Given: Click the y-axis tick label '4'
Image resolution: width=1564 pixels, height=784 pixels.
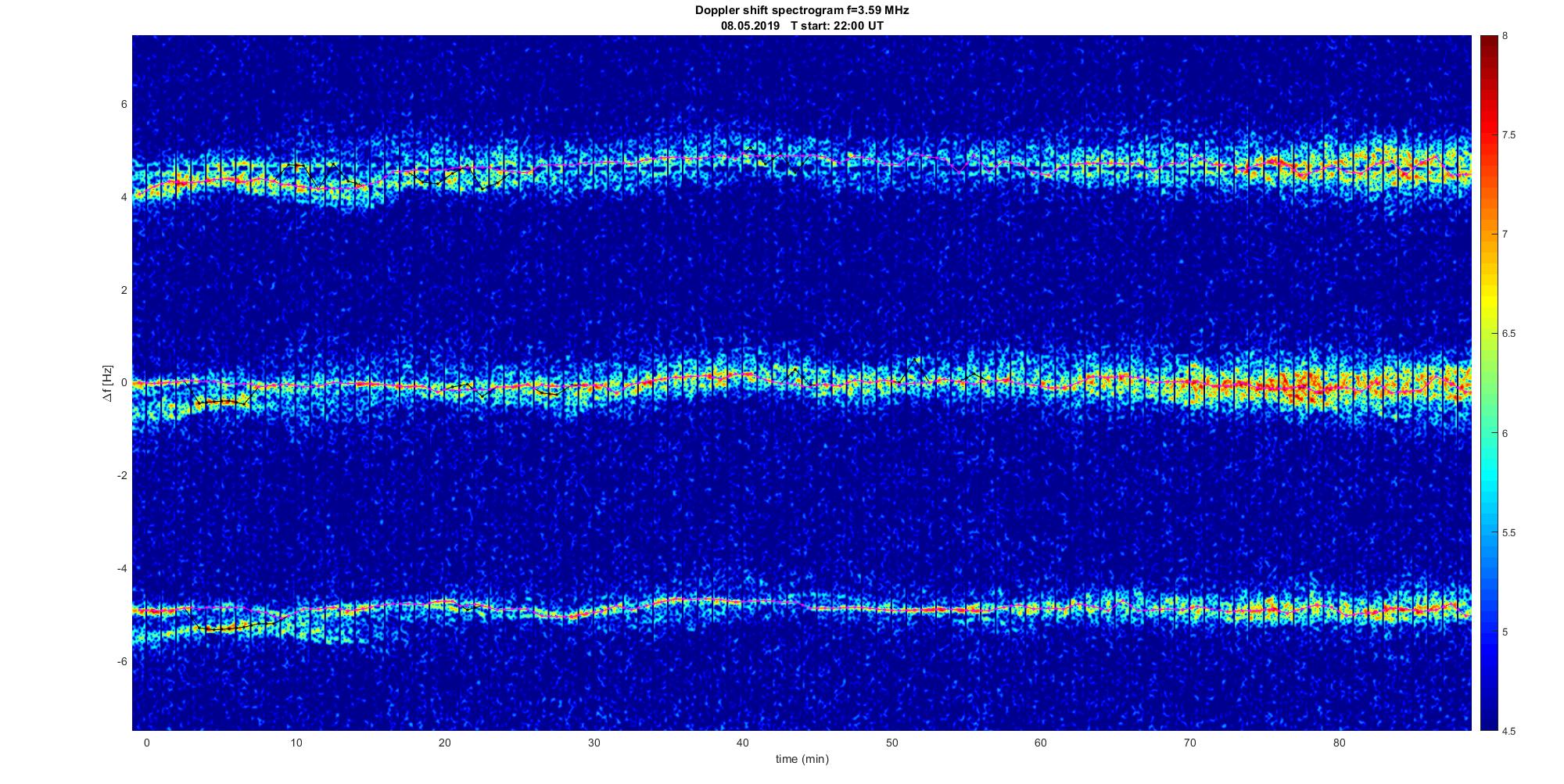Looking at the screenshot, I should click(124, 198).
